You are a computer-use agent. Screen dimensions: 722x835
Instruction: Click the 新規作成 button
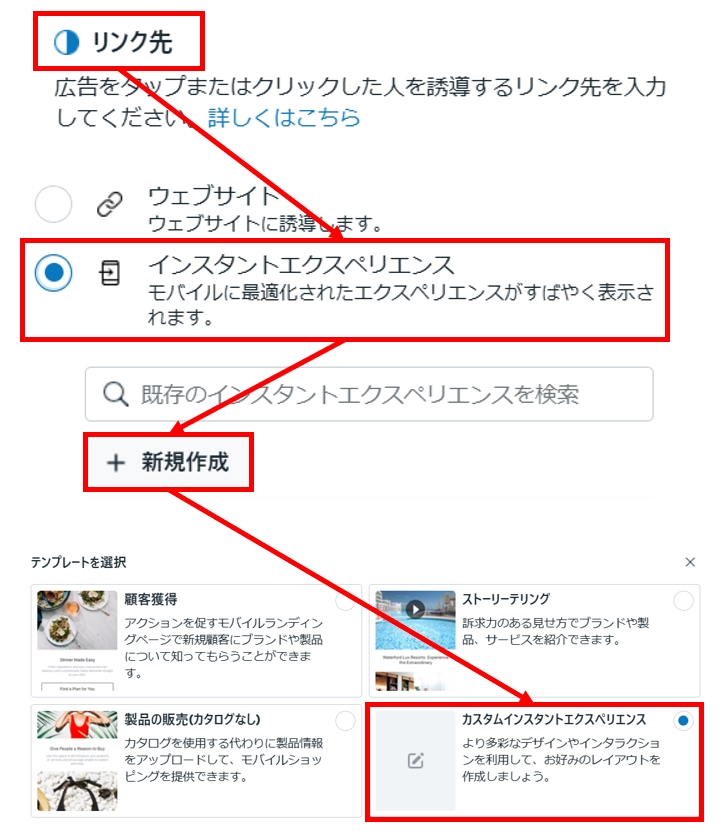(x=168, y=462)
